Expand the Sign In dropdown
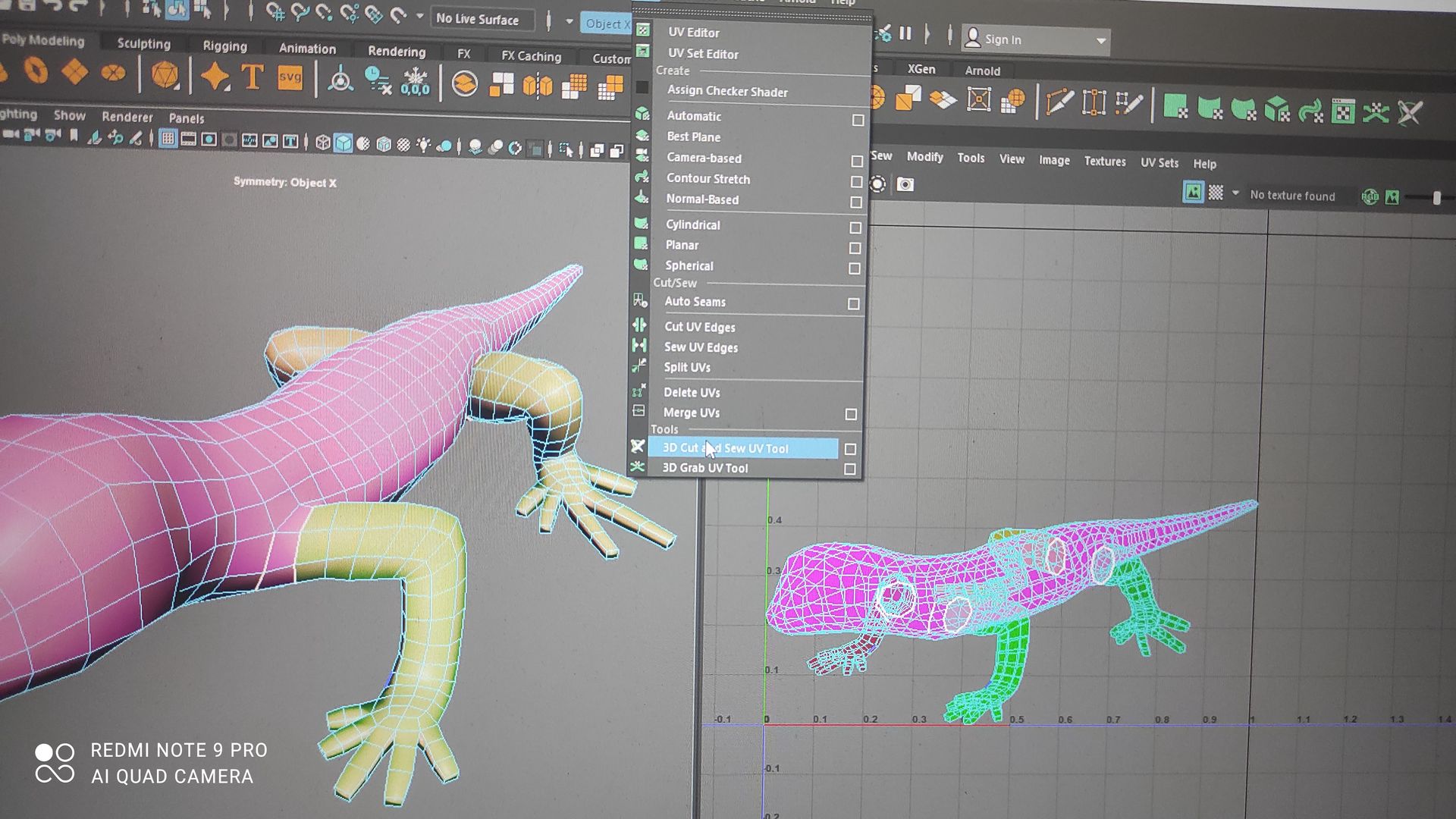1456x819 pixels. [x=1100, y=40]
